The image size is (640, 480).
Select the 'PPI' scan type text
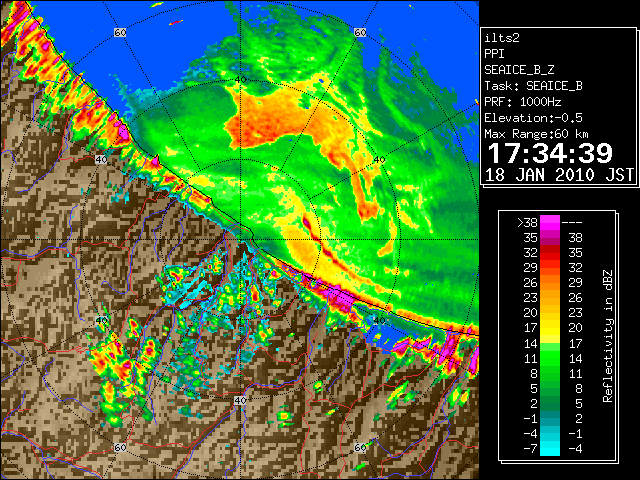coord(494,54)
